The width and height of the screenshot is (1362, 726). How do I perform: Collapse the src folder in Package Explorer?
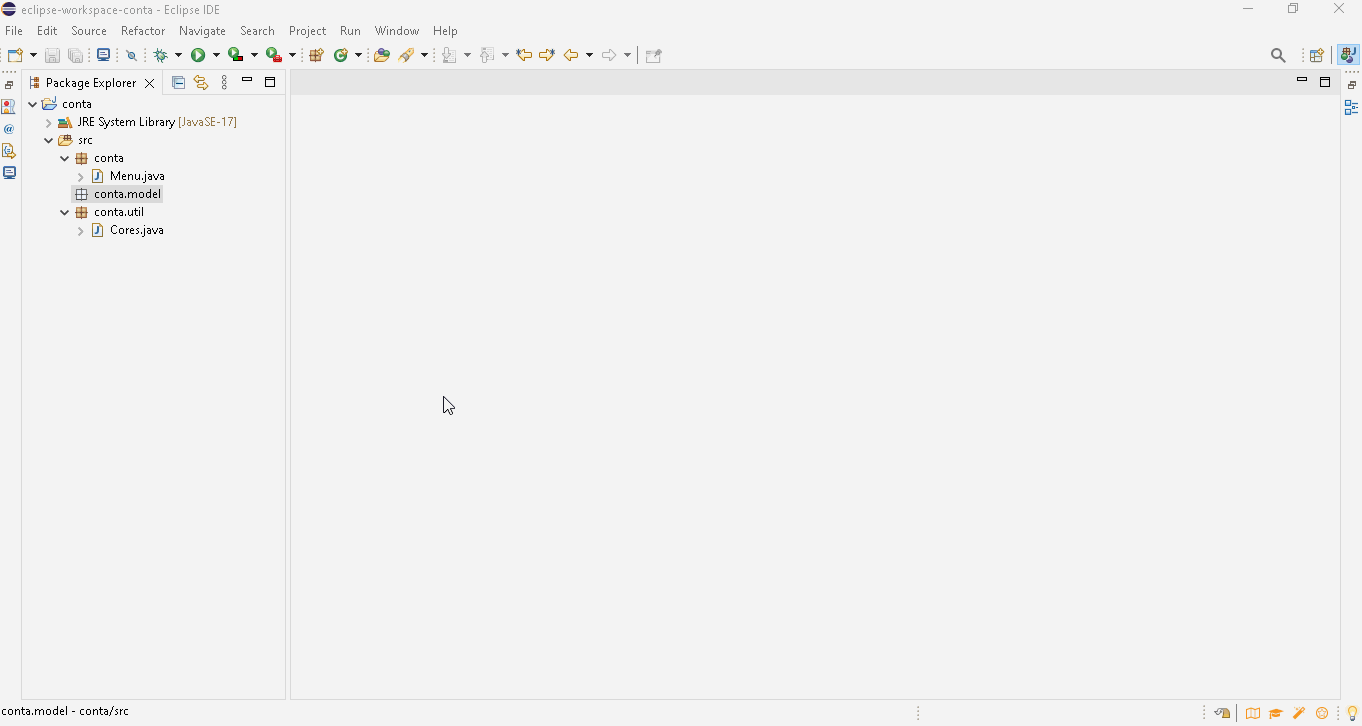(x=48, y=140)
